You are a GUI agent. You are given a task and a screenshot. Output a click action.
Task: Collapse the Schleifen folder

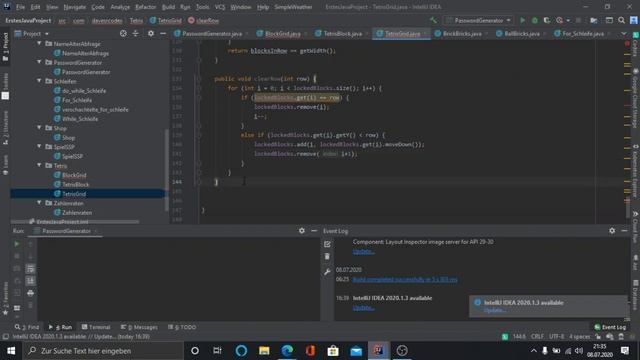pyautogui.click(x=39, y=81)
